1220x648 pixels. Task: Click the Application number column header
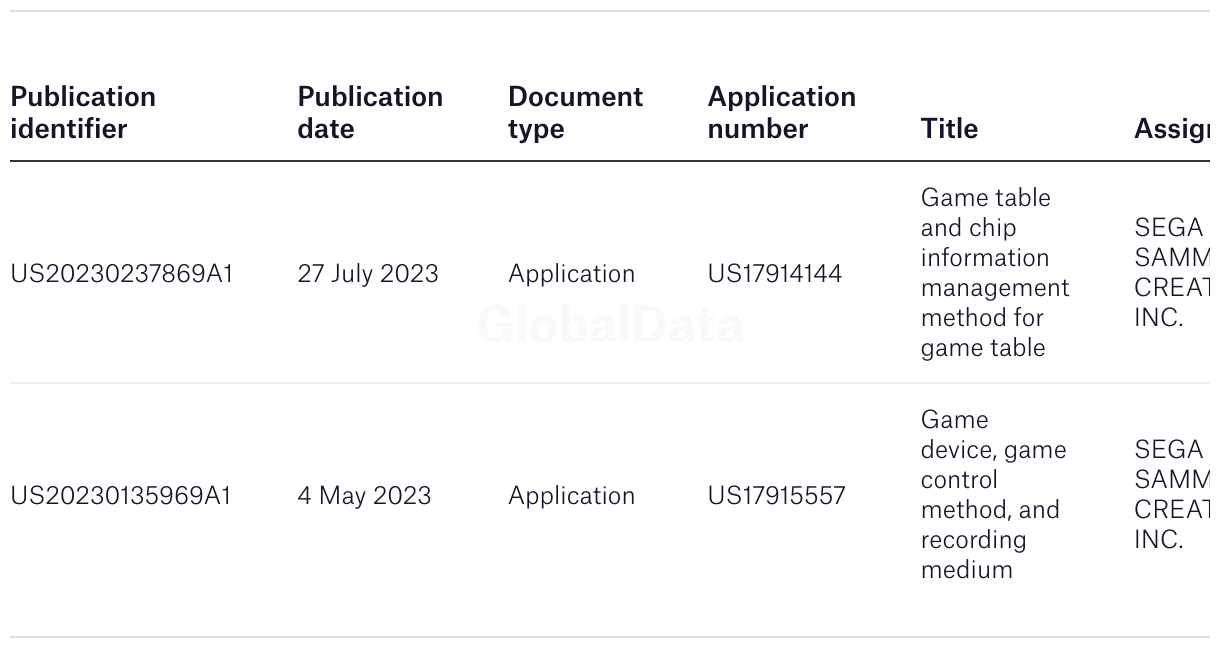781,112
